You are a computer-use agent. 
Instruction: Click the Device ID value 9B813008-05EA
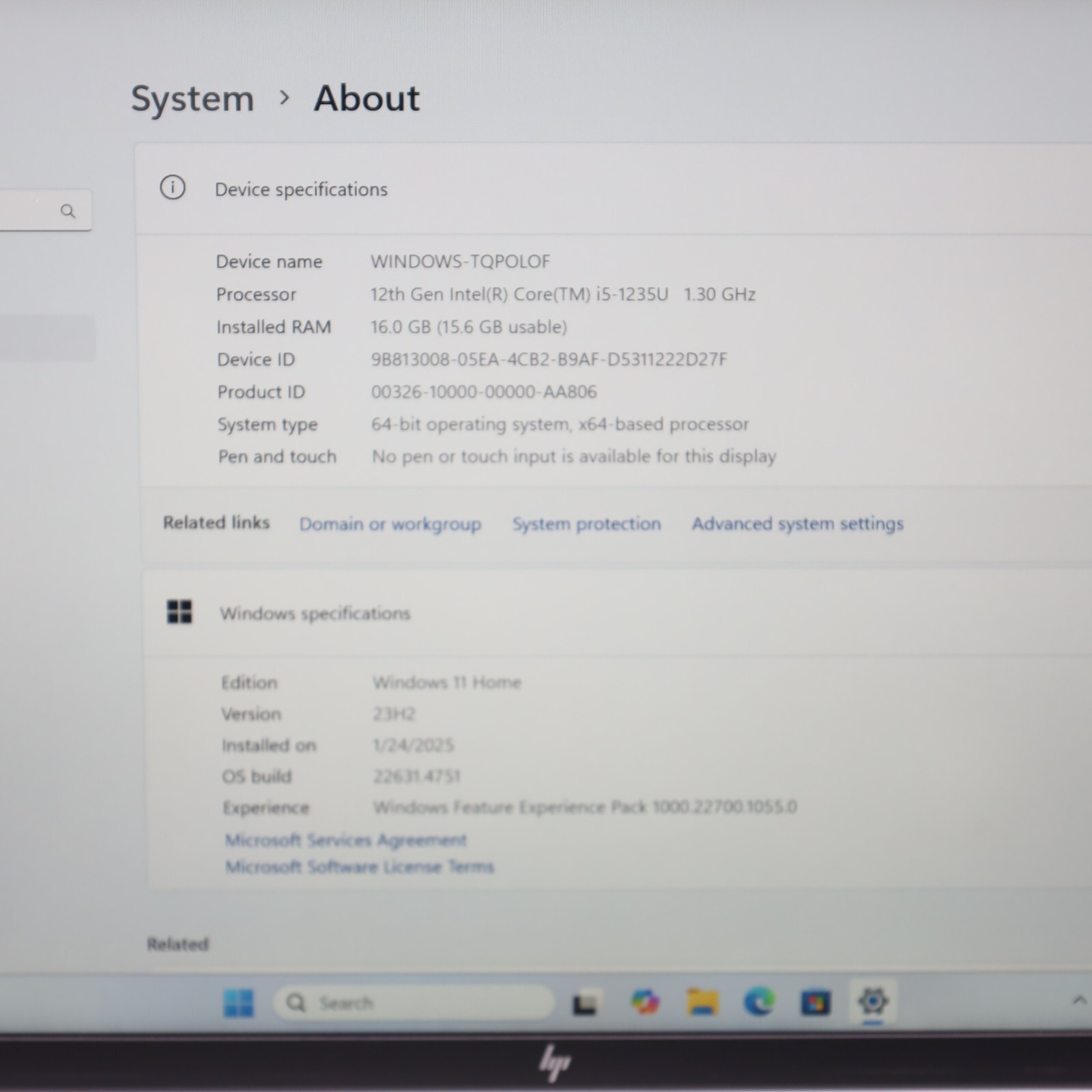pyautogui.click(x=549, y=359)
